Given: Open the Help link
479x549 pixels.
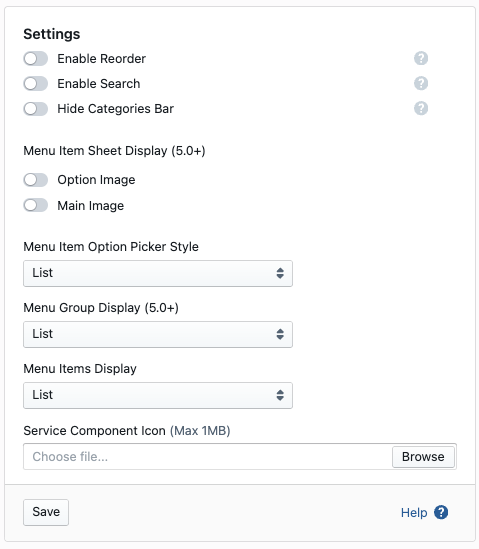Looking at the screenshot, I should coord(414,513).
